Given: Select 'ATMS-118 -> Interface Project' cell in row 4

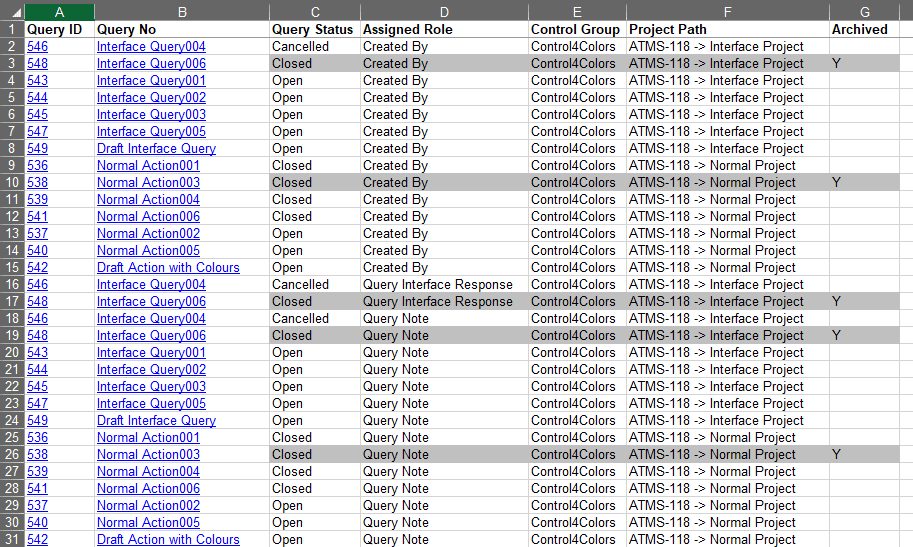Looking at the screenshot, I should (x=727, y=80).
